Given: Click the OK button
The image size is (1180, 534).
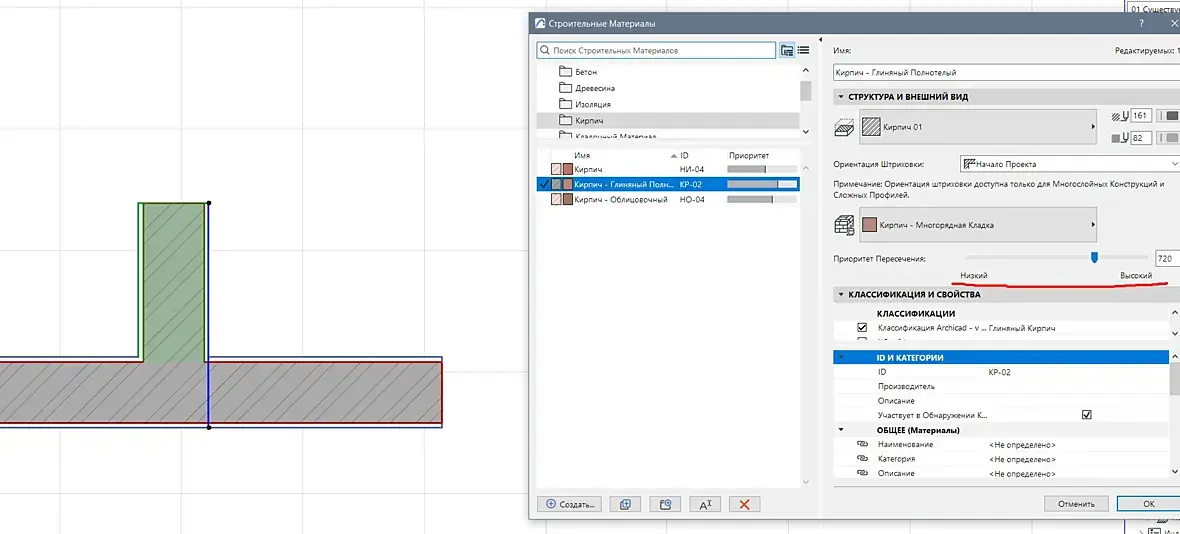Looking at the screenshot, I should [x=1148, y=504].
